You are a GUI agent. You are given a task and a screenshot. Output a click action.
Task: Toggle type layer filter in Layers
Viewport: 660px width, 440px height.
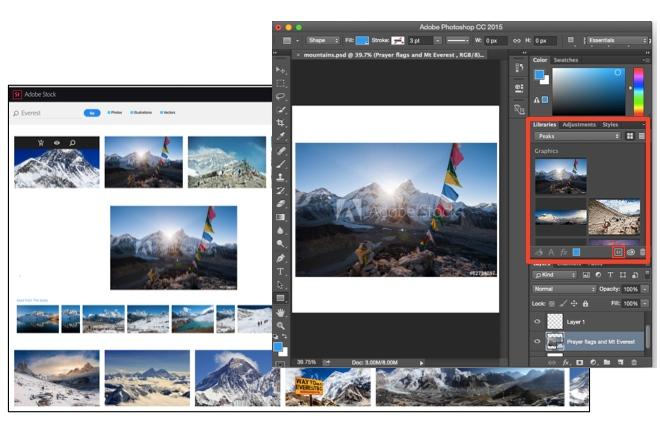[610, 275]
